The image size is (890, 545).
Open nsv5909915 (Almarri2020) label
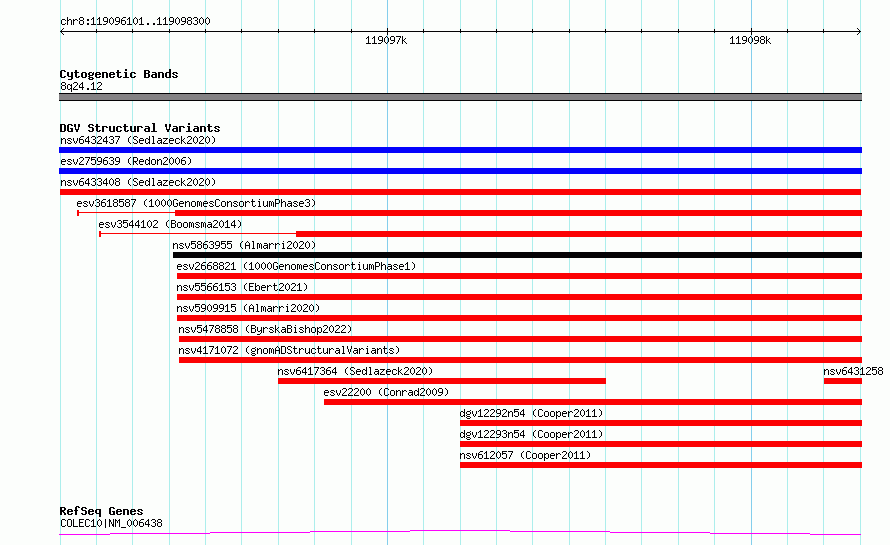point(248,308)
